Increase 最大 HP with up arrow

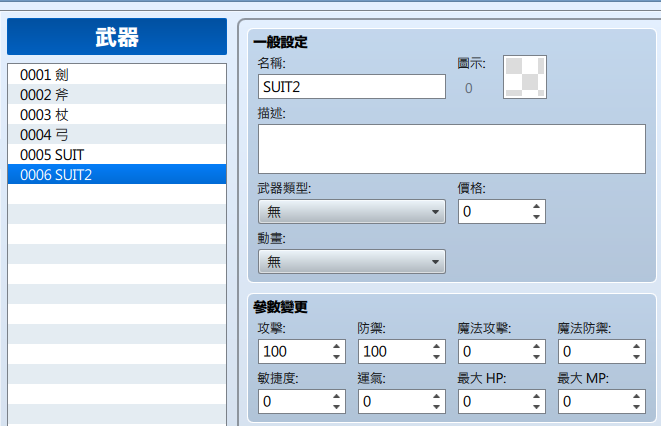point(536,396)
